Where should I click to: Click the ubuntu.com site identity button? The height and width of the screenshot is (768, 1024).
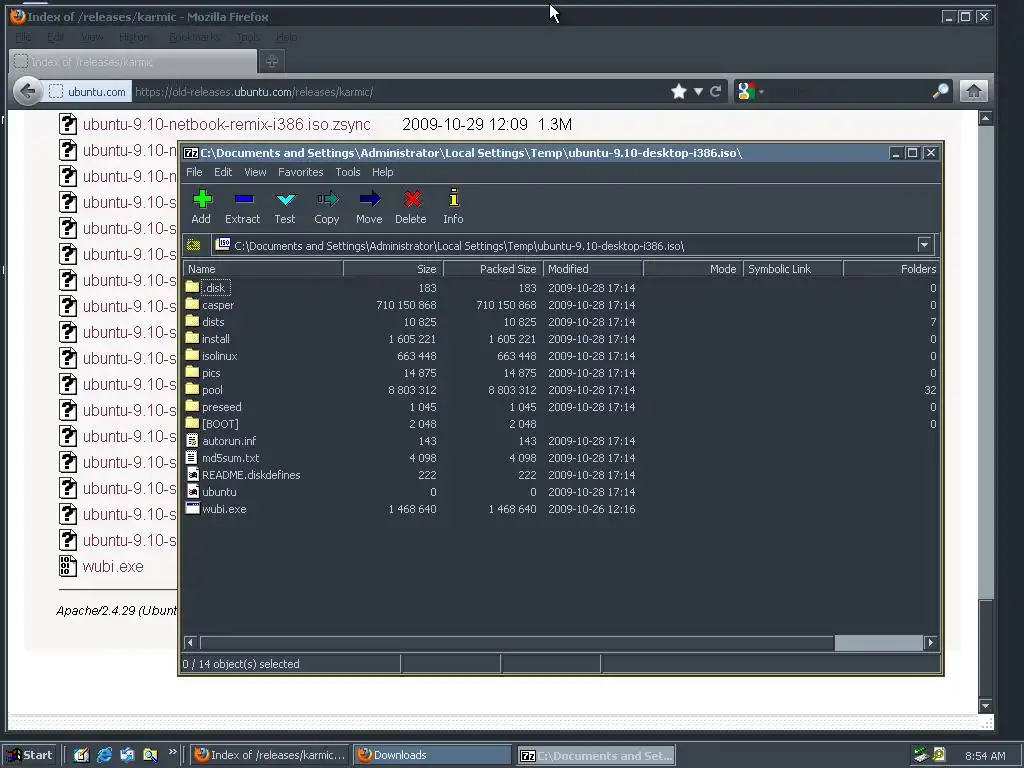pos(88,91)
